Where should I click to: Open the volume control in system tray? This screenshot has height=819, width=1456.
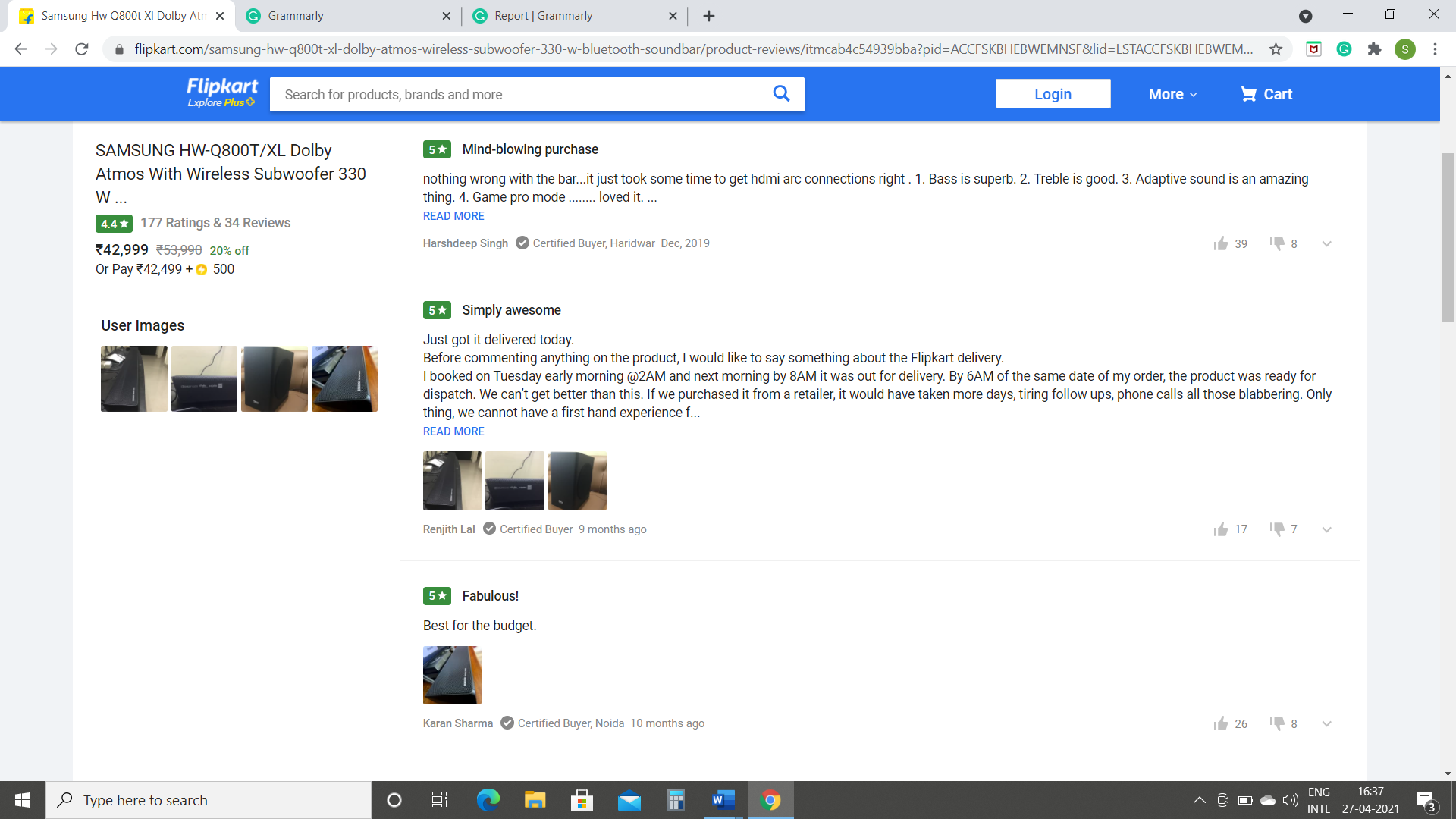1290,800
